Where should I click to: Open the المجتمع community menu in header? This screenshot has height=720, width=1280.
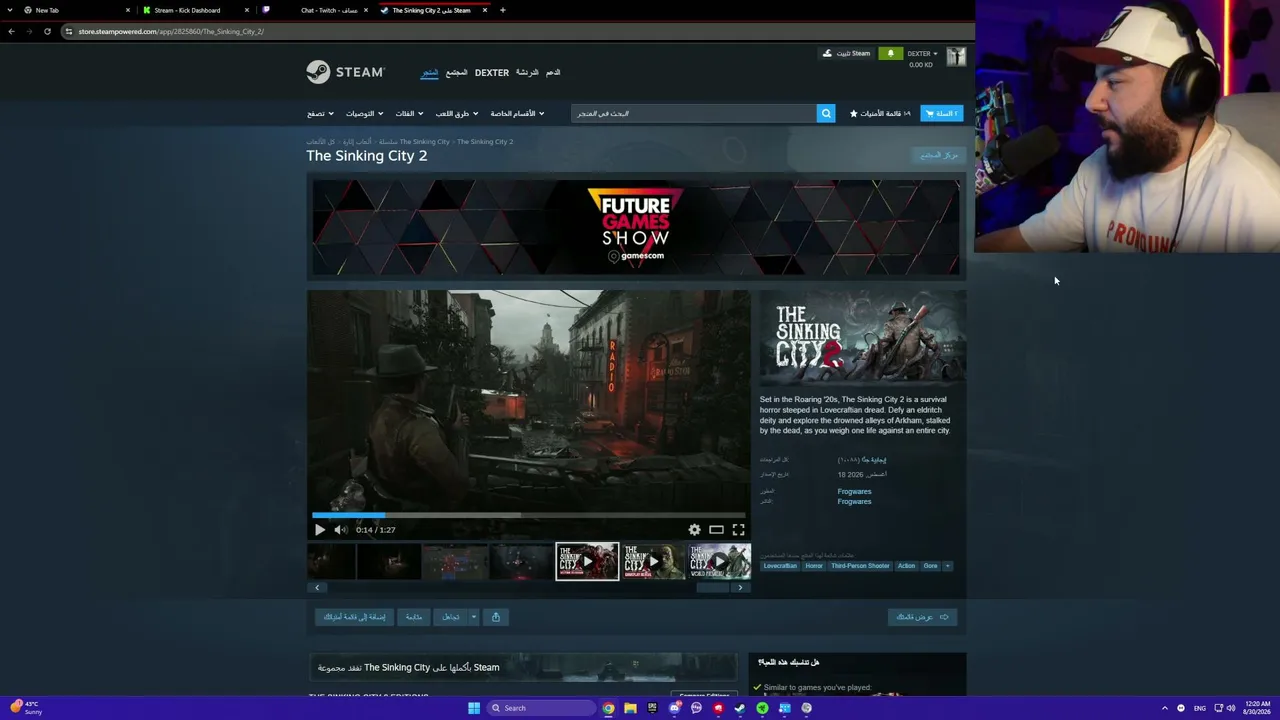point(456,72)
